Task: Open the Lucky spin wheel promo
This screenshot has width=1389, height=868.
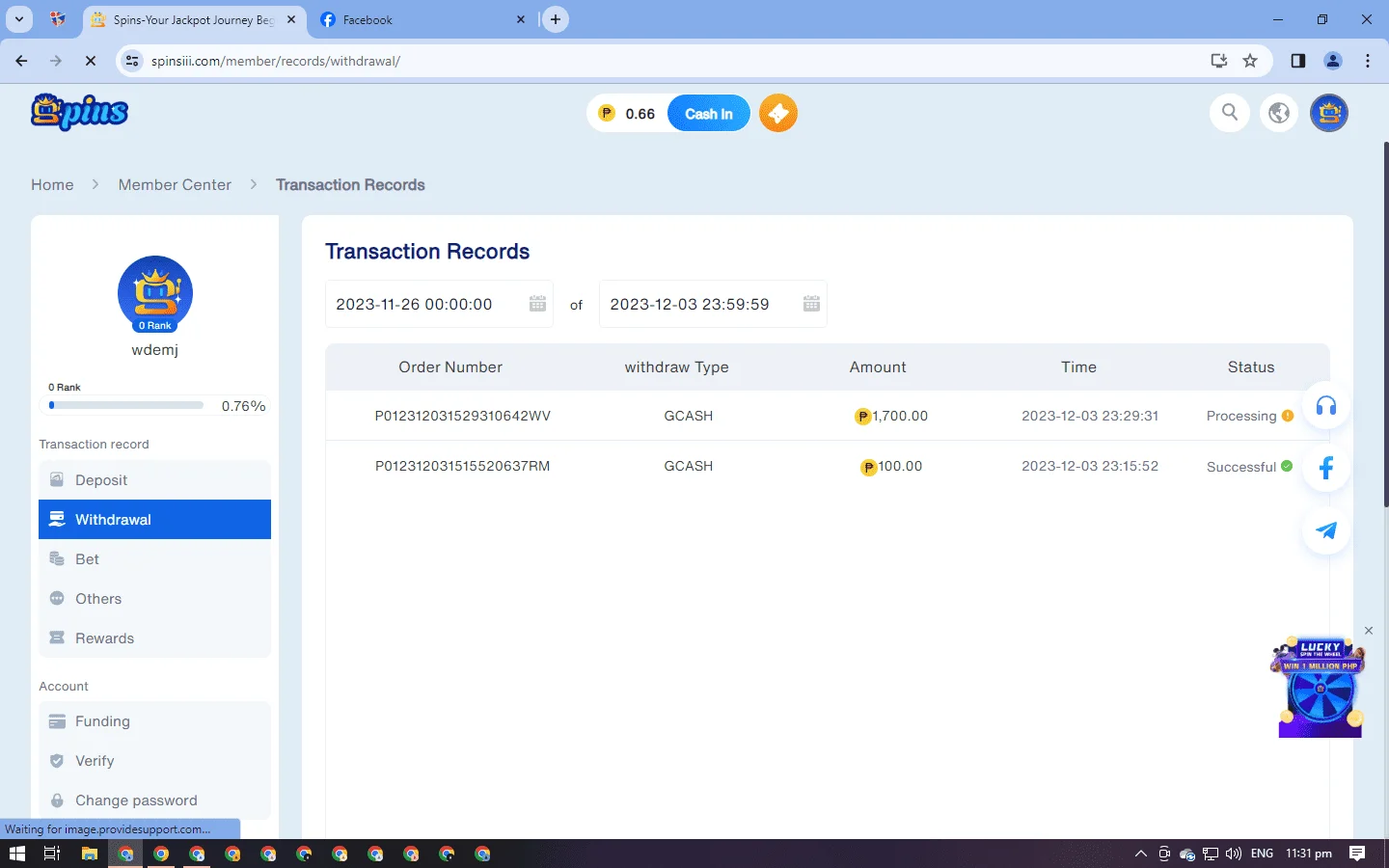Action: coord(1320,689)
